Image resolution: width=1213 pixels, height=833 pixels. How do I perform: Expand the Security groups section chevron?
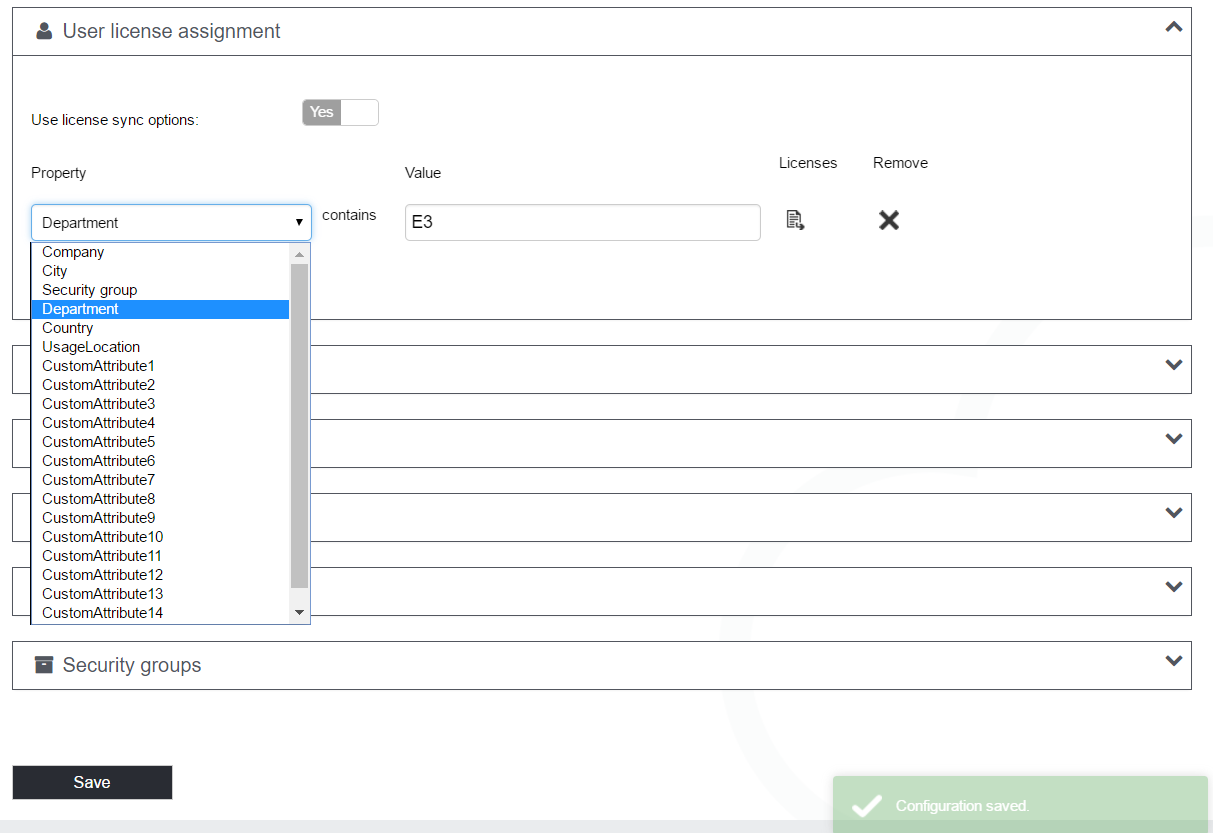pos(1174,661)
